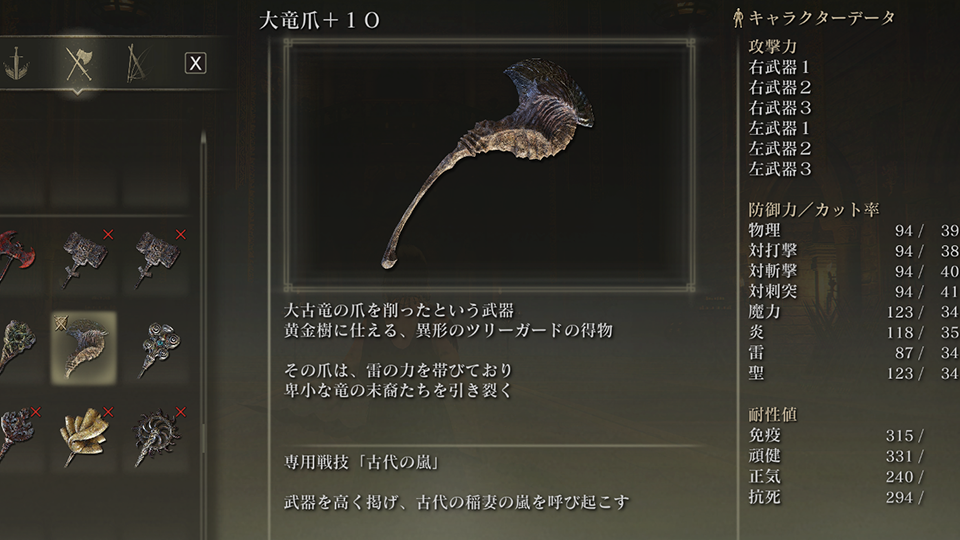Viewport: 960px width, 540px height.
Task: Select the 右武器1 attack power row
Action: [x=779, y=67]
